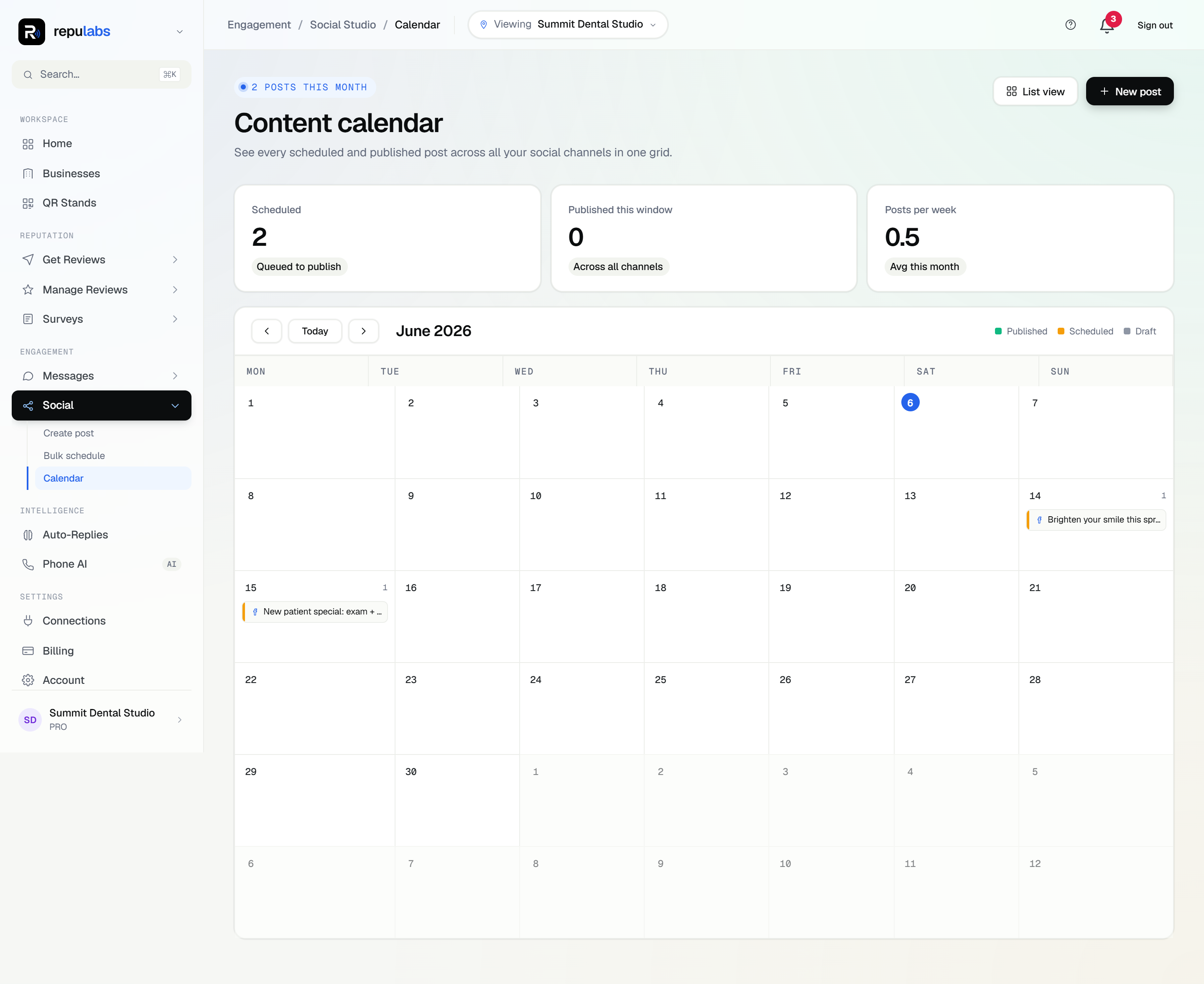Click the Posts per week card
Viewport: 1204px width, 984px height.
pyautogui.click(x=1020, y=238)
